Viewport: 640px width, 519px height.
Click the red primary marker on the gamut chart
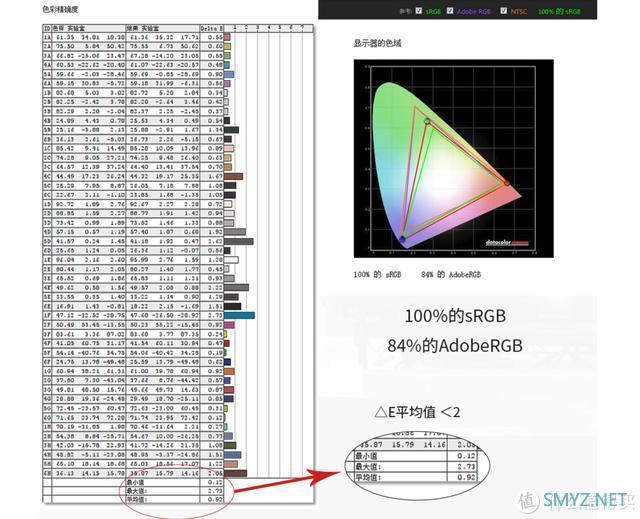coord(507,183)
